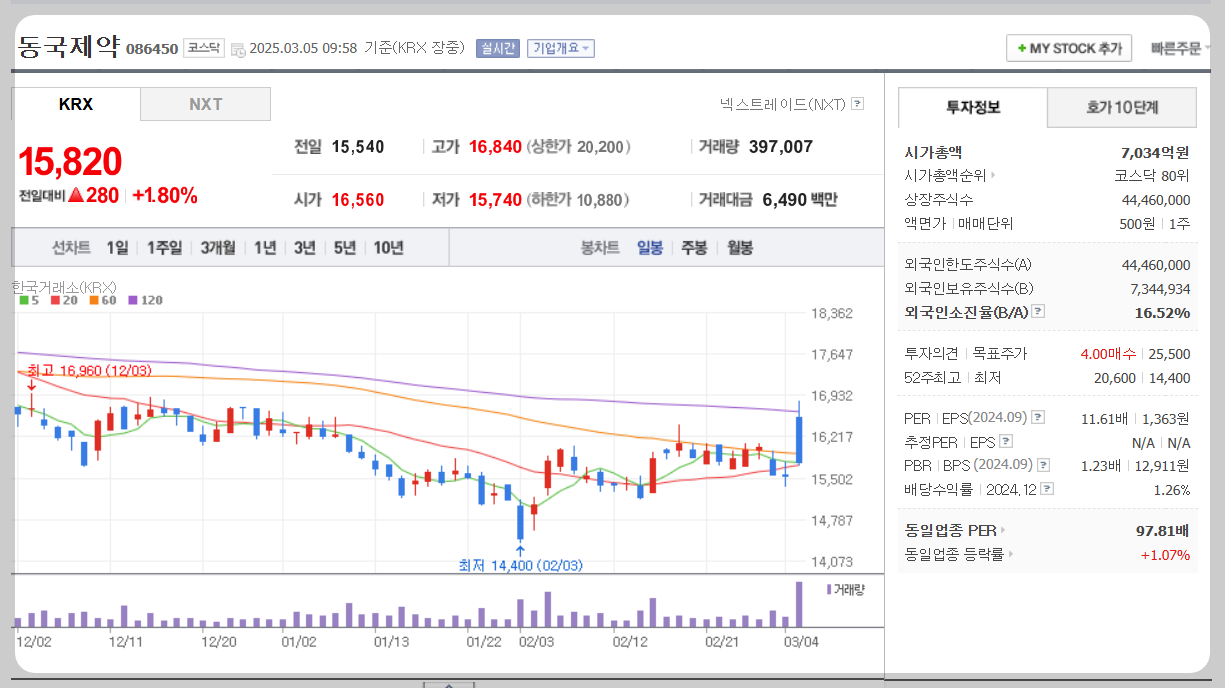Click the +1.80% change percentage
This screenshot has height=688, width=1225.
pos(165,196)
